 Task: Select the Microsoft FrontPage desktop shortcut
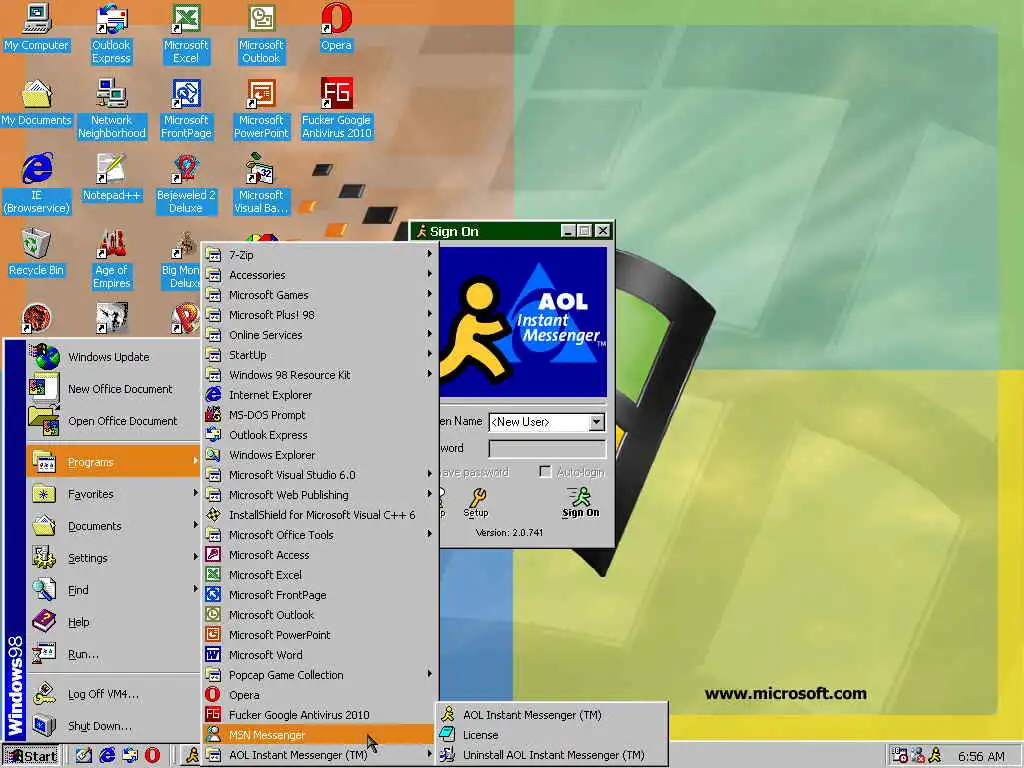186,109
